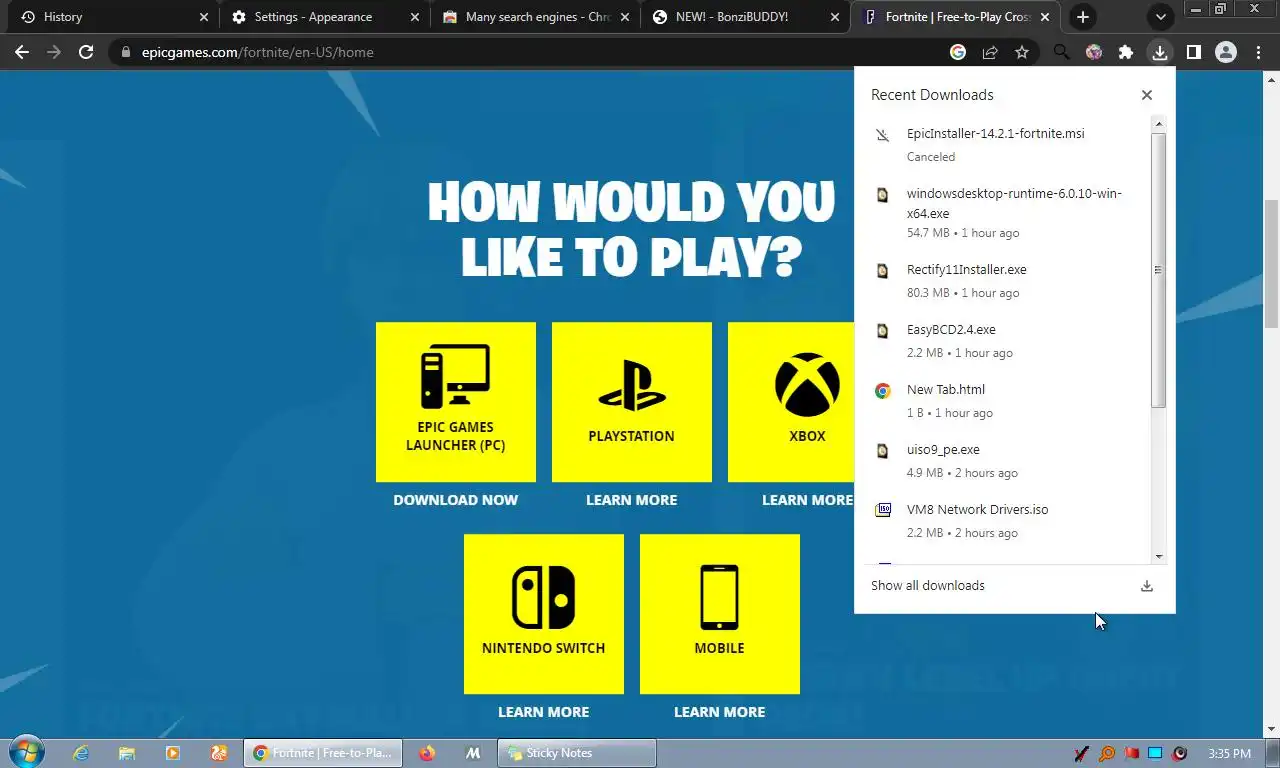Launch Firefox from the taskbar
Screen dimensions: 1280x768
(x=427, y=753)
